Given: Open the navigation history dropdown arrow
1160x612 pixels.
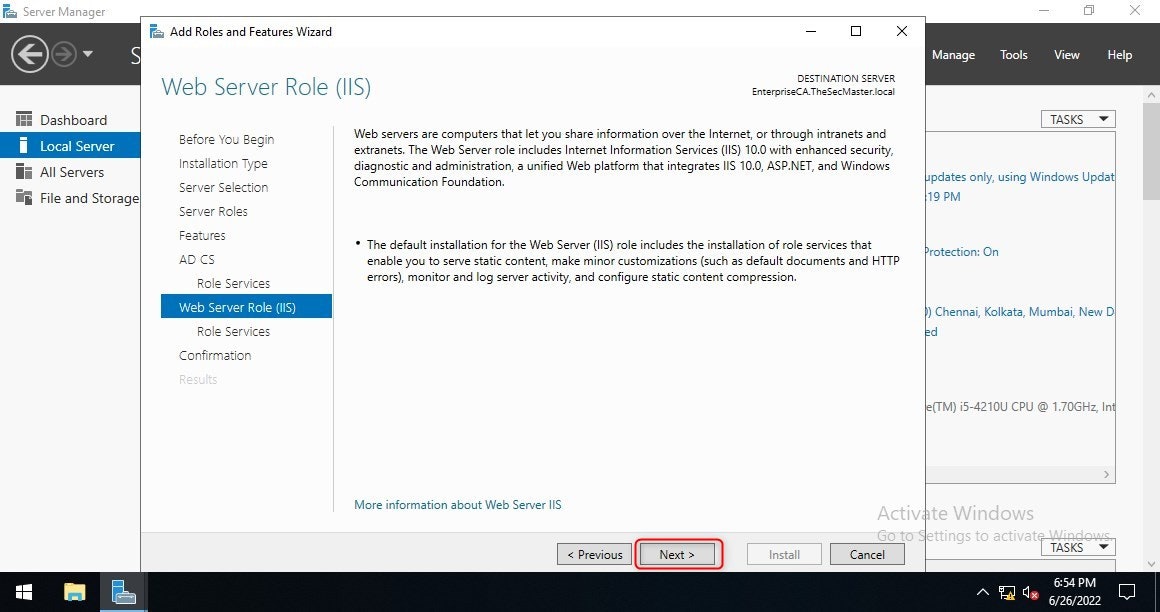Looking at the screenshot, I should [88, 54].
